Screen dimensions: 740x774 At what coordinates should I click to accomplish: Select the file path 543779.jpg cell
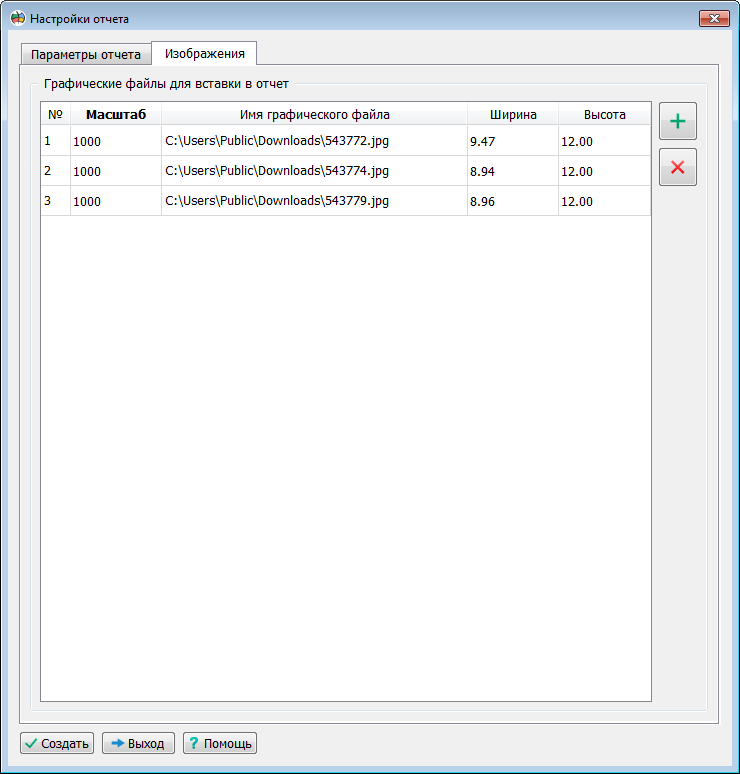(x=314, y=201)
